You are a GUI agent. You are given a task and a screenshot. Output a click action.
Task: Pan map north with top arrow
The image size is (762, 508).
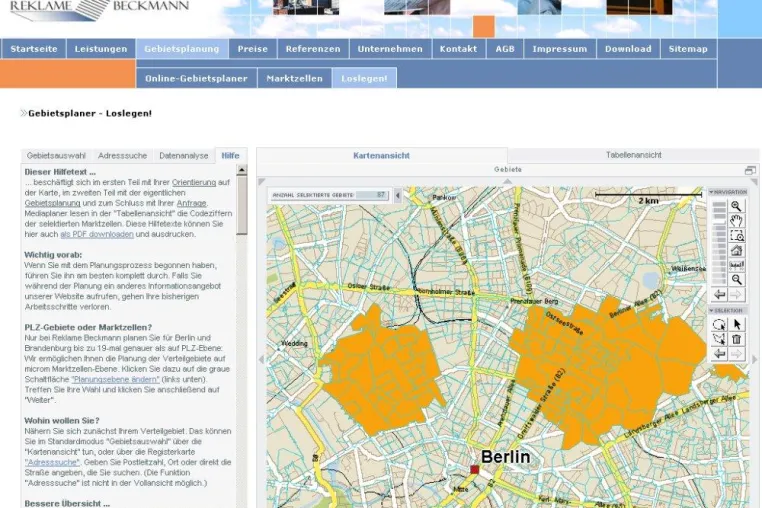(x=507, y=181)
